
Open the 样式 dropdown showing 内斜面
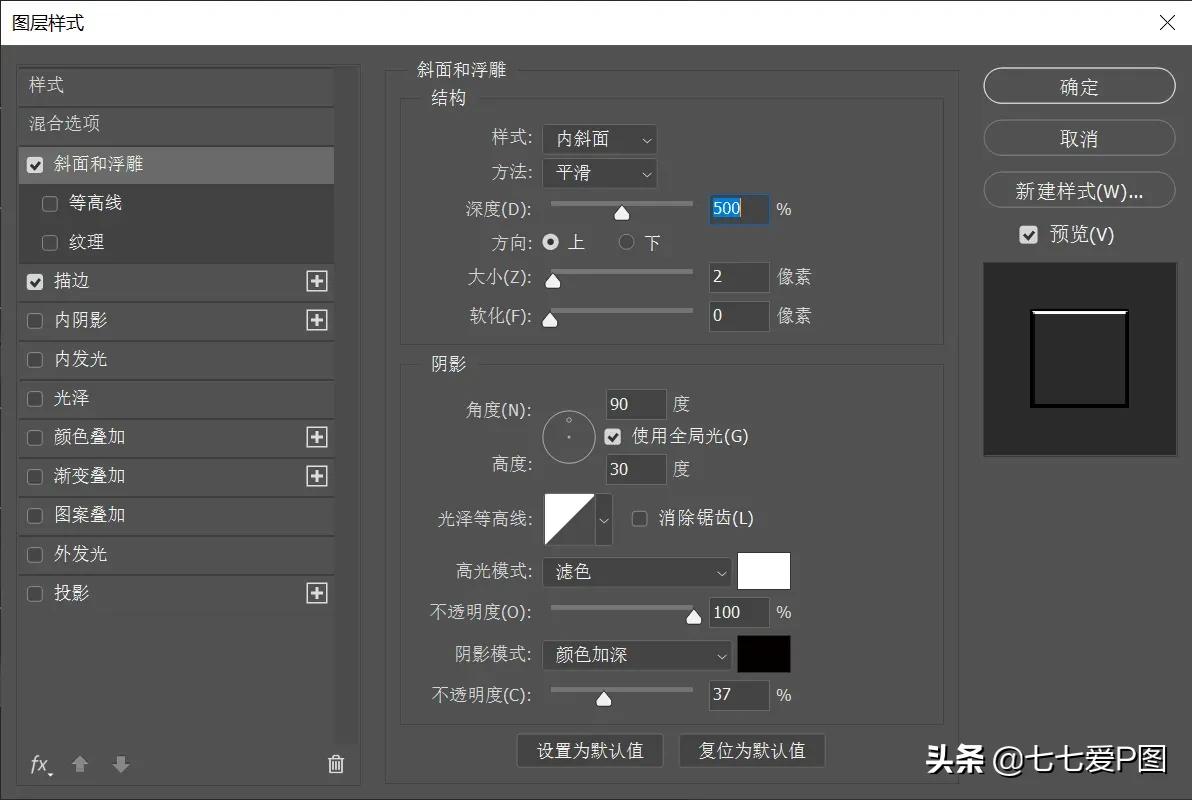(600, 139)
